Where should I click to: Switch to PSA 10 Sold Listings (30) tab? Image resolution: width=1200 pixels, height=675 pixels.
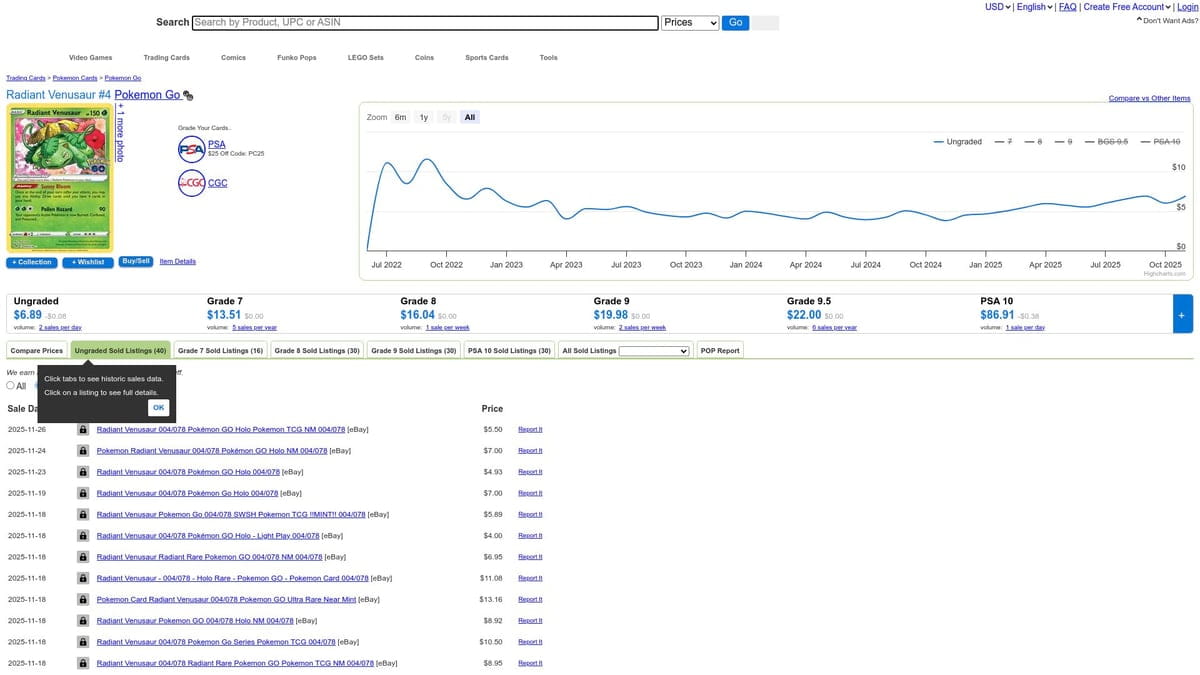point(510,351)
